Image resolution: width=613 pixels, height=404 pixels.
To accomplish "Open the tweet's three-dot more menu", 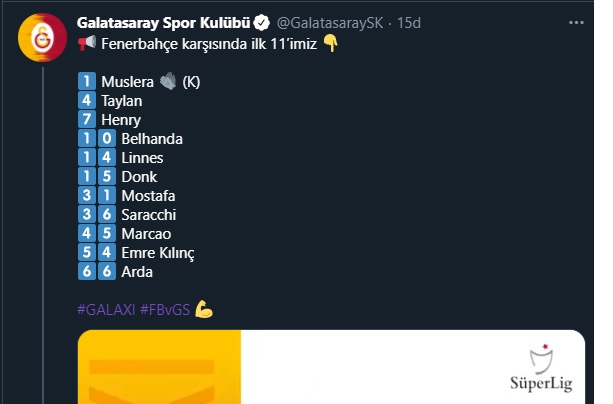I will tap(576, 23).
